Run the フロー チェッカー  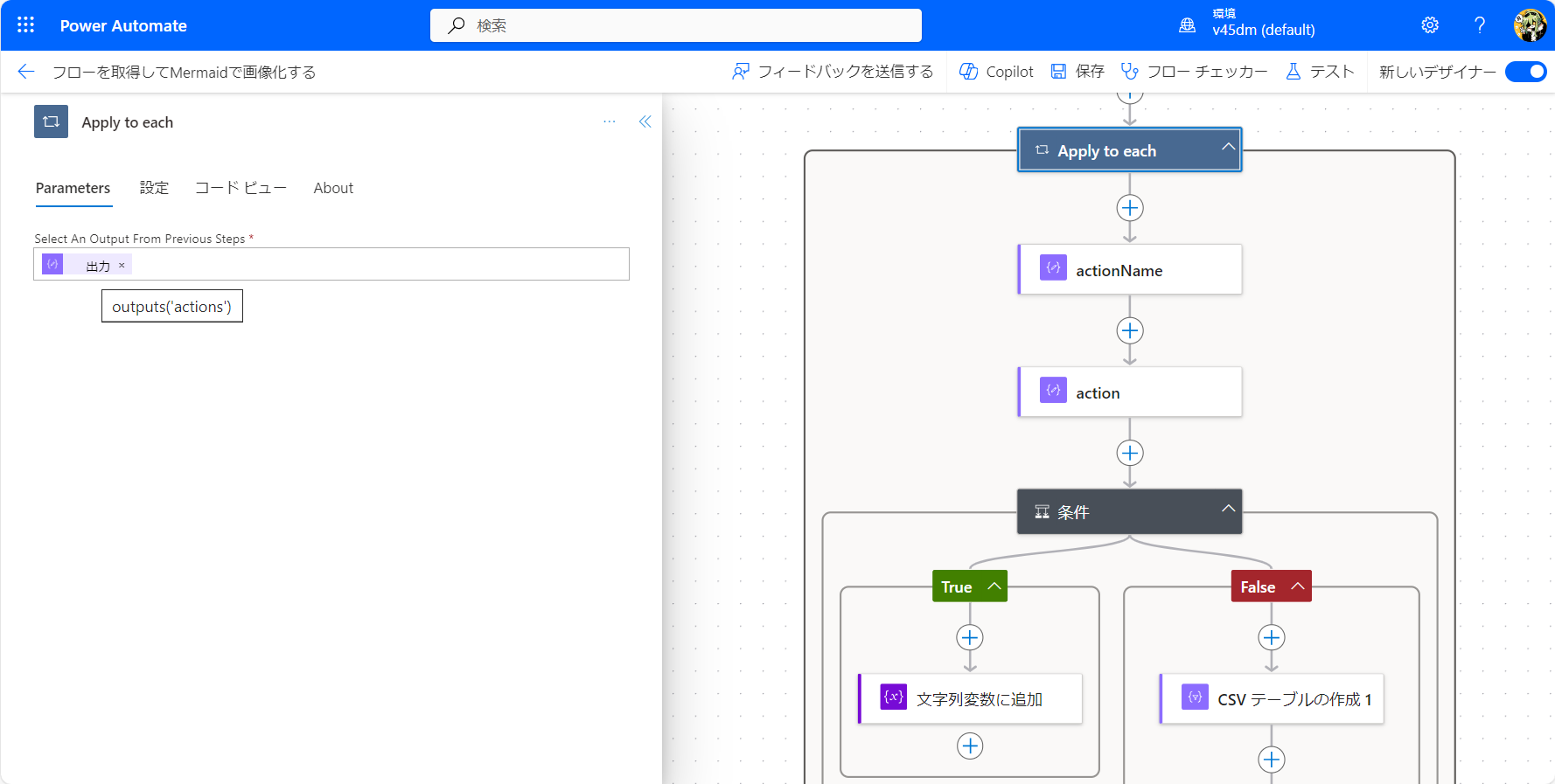coord(1194,72)
